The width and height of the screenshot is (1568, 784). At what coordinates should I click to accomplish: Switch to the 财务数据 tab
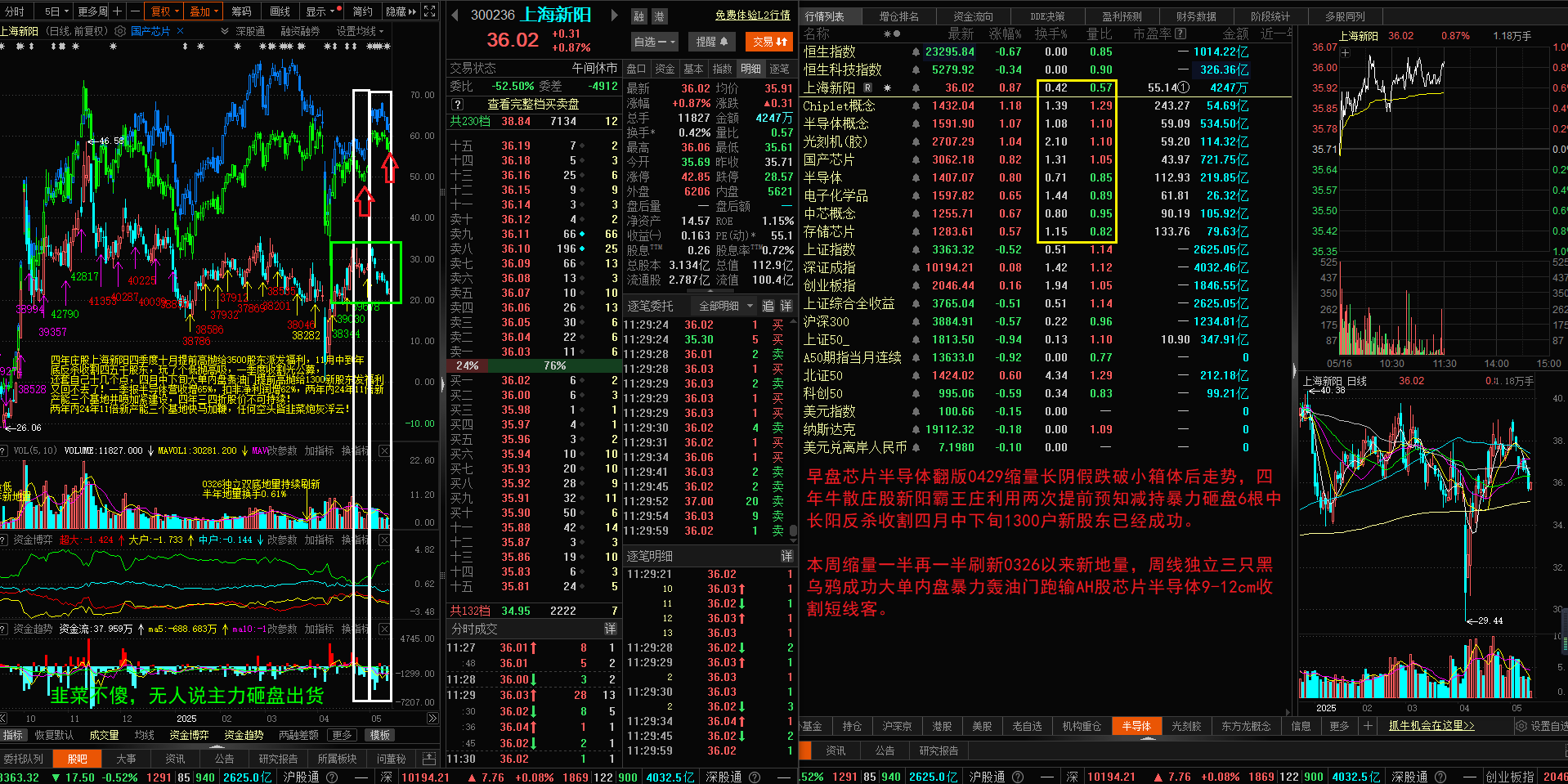(1196, 16)
